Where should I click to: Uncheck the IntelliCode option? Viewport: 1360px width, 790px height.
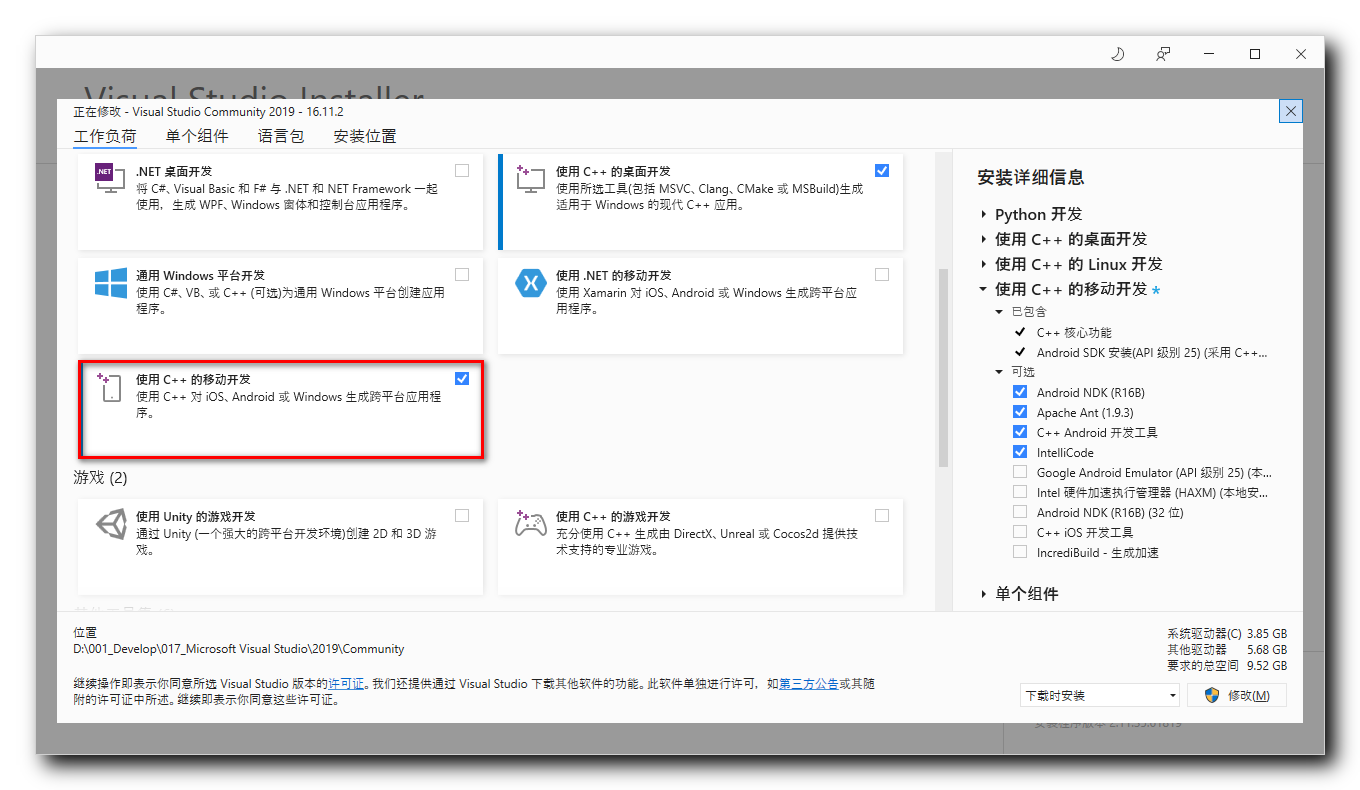(x=1019, y=452)
